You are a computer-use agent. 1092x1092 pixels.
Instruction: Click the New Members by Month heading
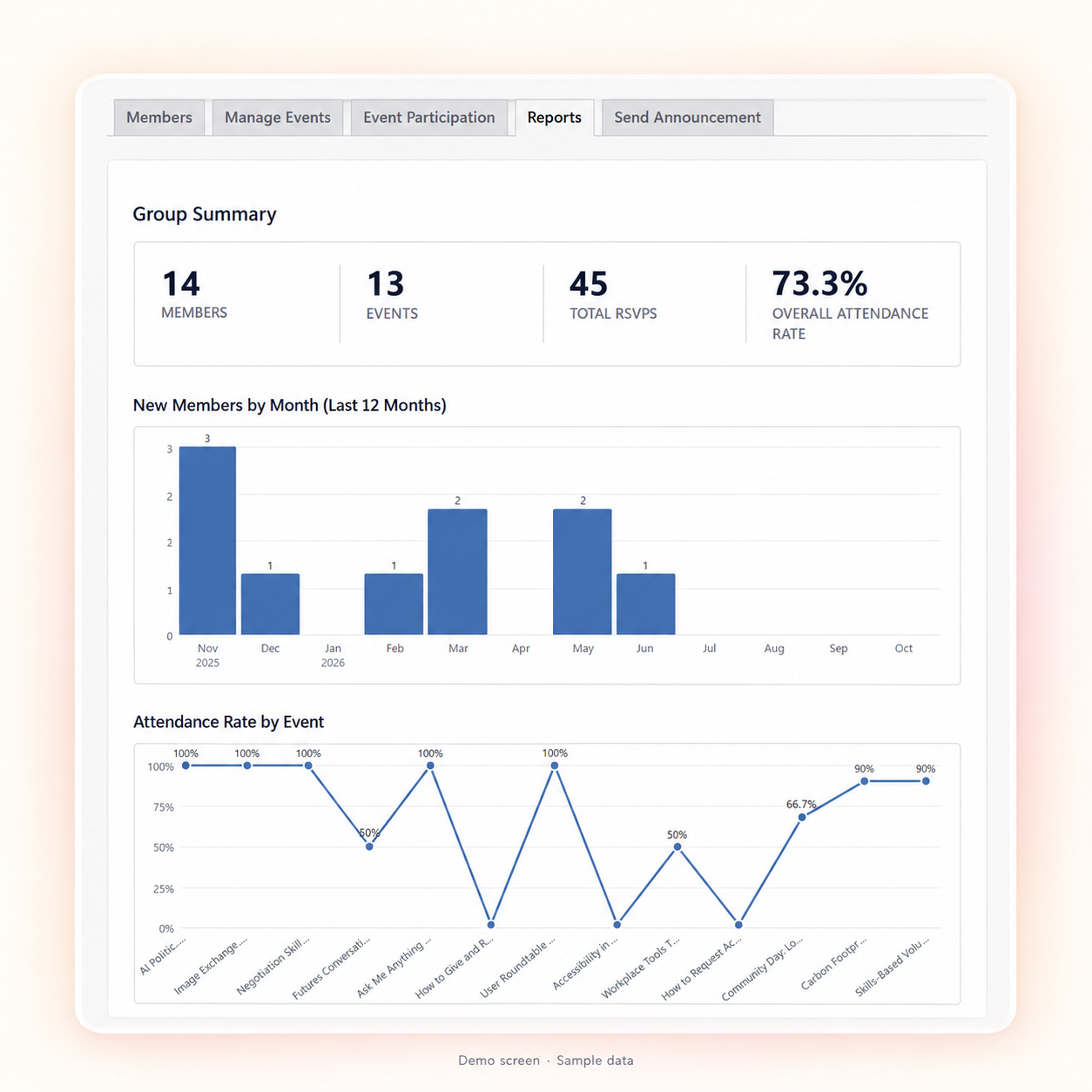pyautogui.click(x=290, y=405)
